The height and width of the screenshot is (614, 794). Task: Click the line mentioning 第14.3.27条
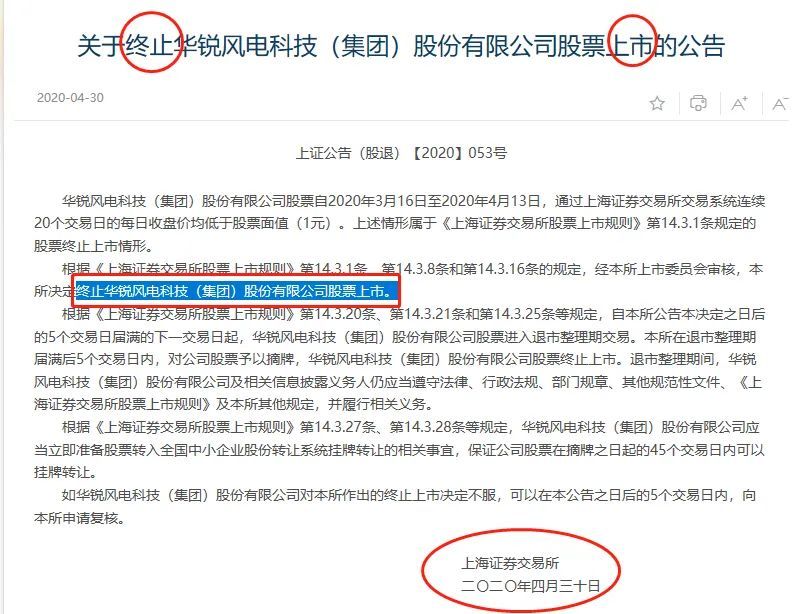[x=411, y=428]
